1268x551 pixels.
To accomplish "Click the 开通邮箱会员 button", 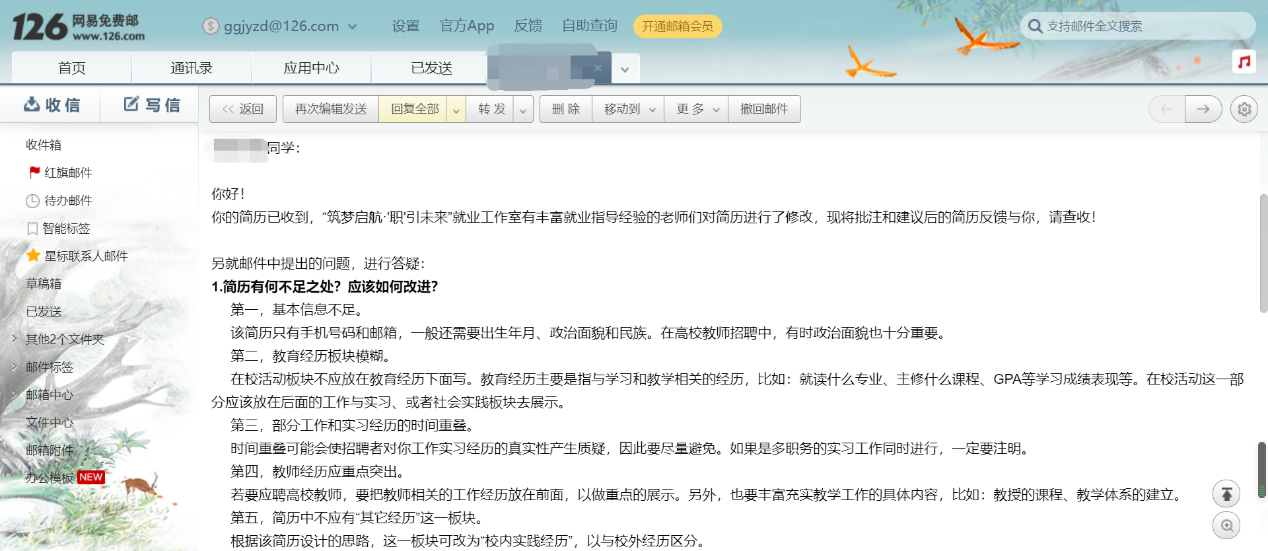I will click(x=677, y=26).
